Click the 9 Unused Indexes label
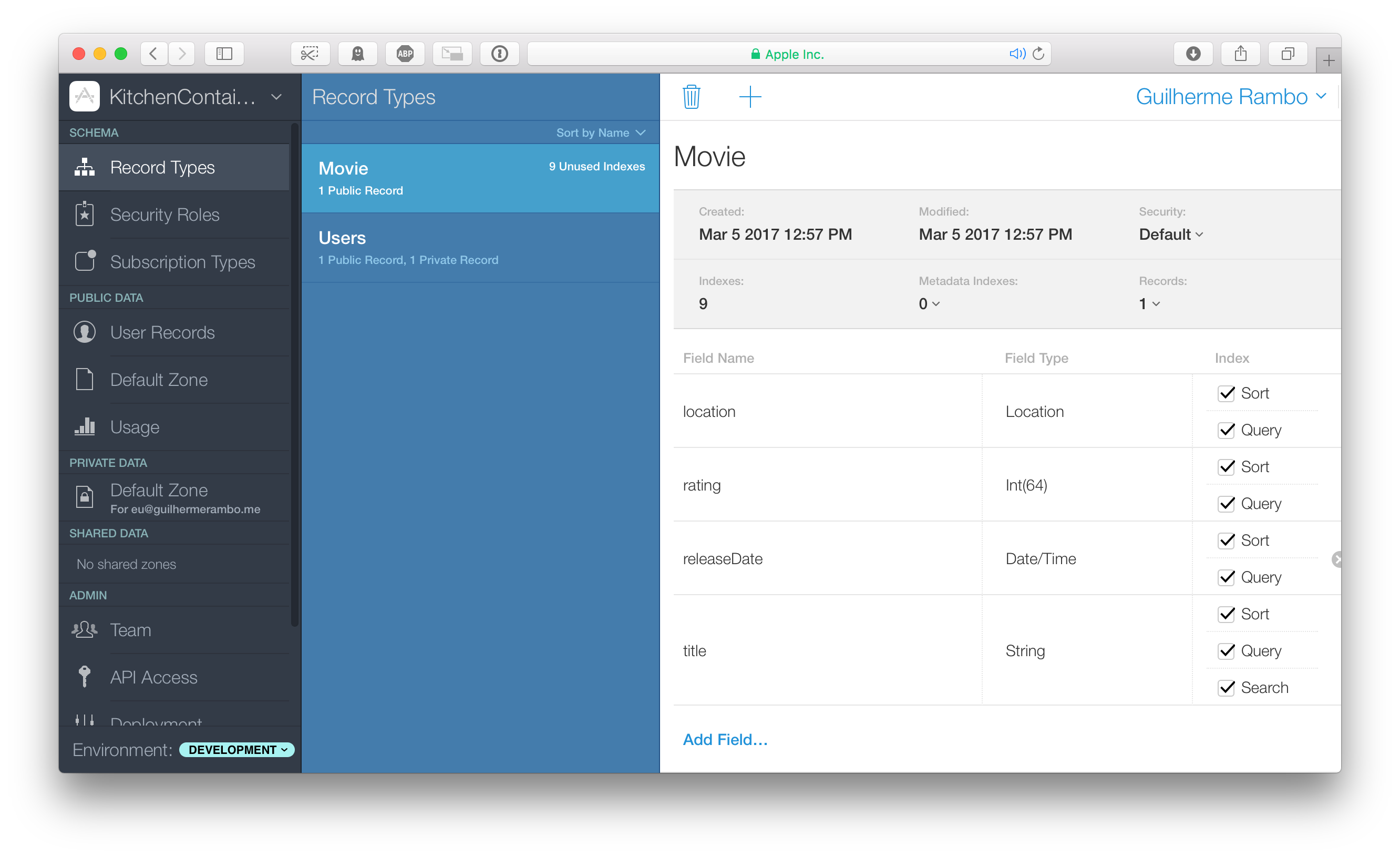The image size is (1400, 857). click(596, 167)
